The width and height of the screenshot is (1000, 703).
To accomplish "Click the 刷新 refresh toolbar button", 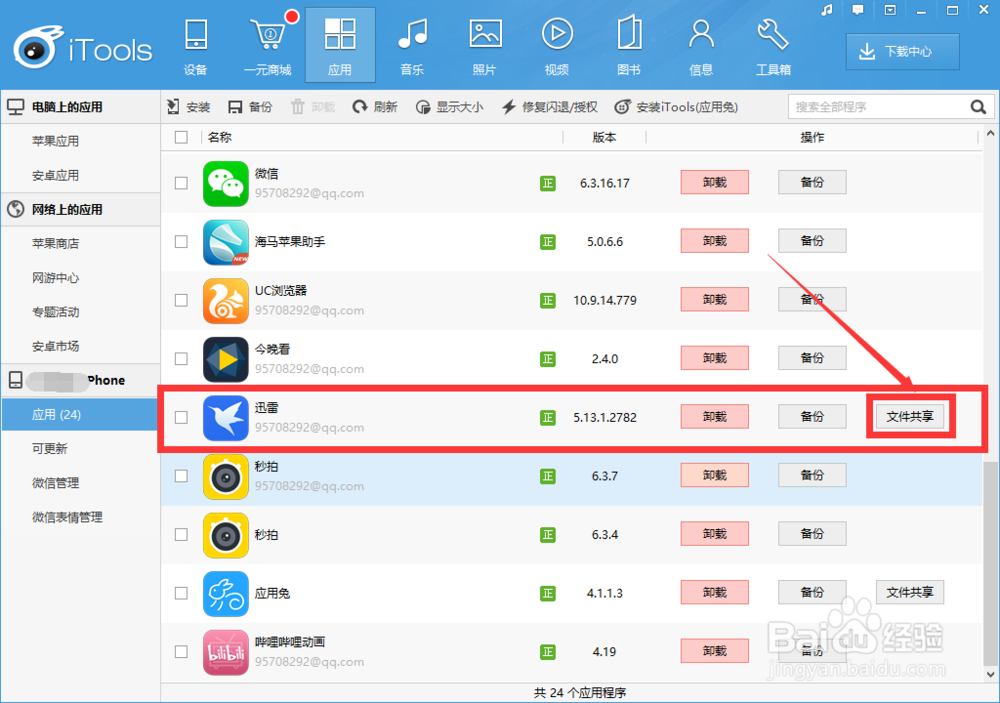I will coord(375,107).
